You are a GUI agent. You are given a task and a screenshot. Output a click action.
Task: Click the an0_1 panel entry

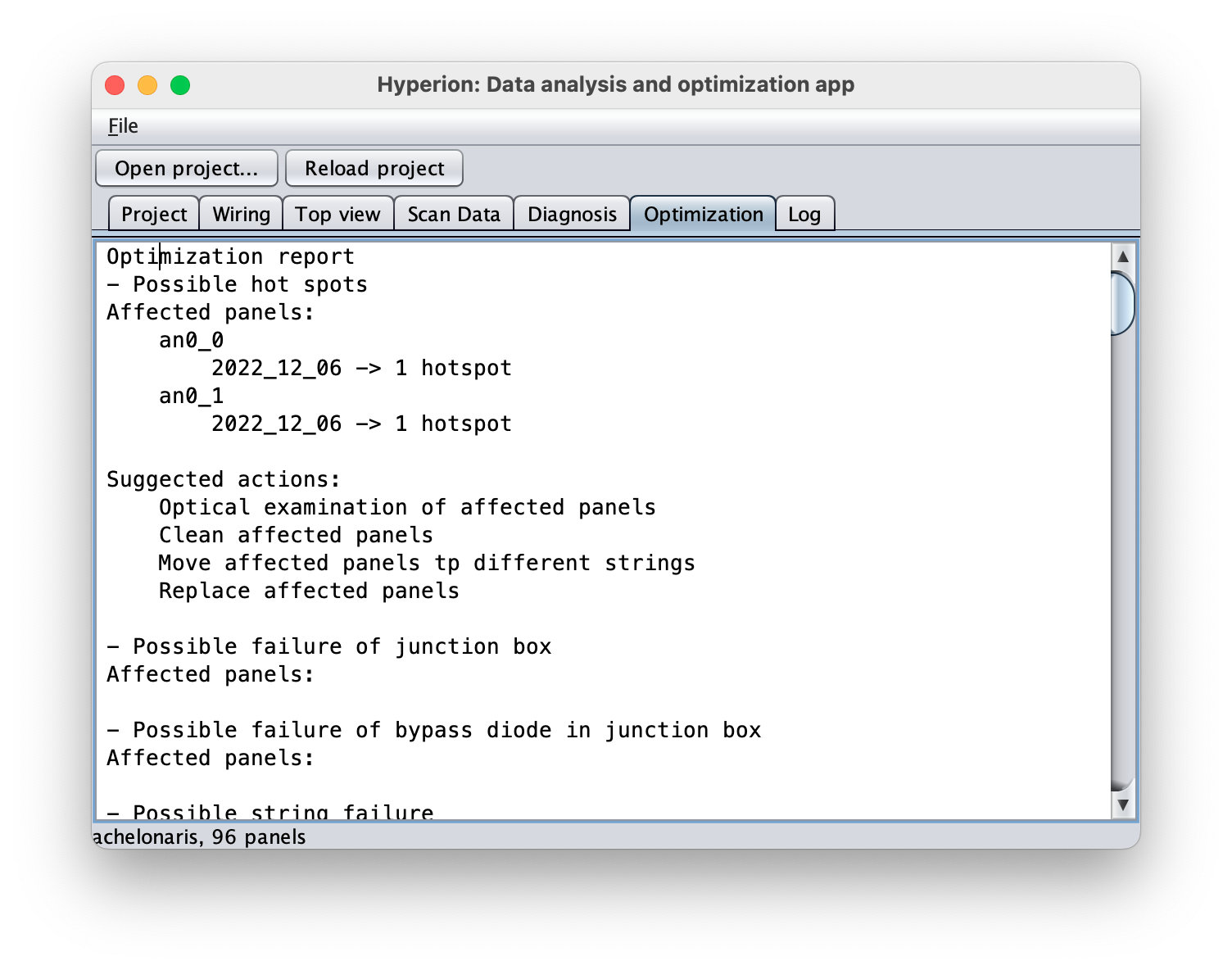191,396
